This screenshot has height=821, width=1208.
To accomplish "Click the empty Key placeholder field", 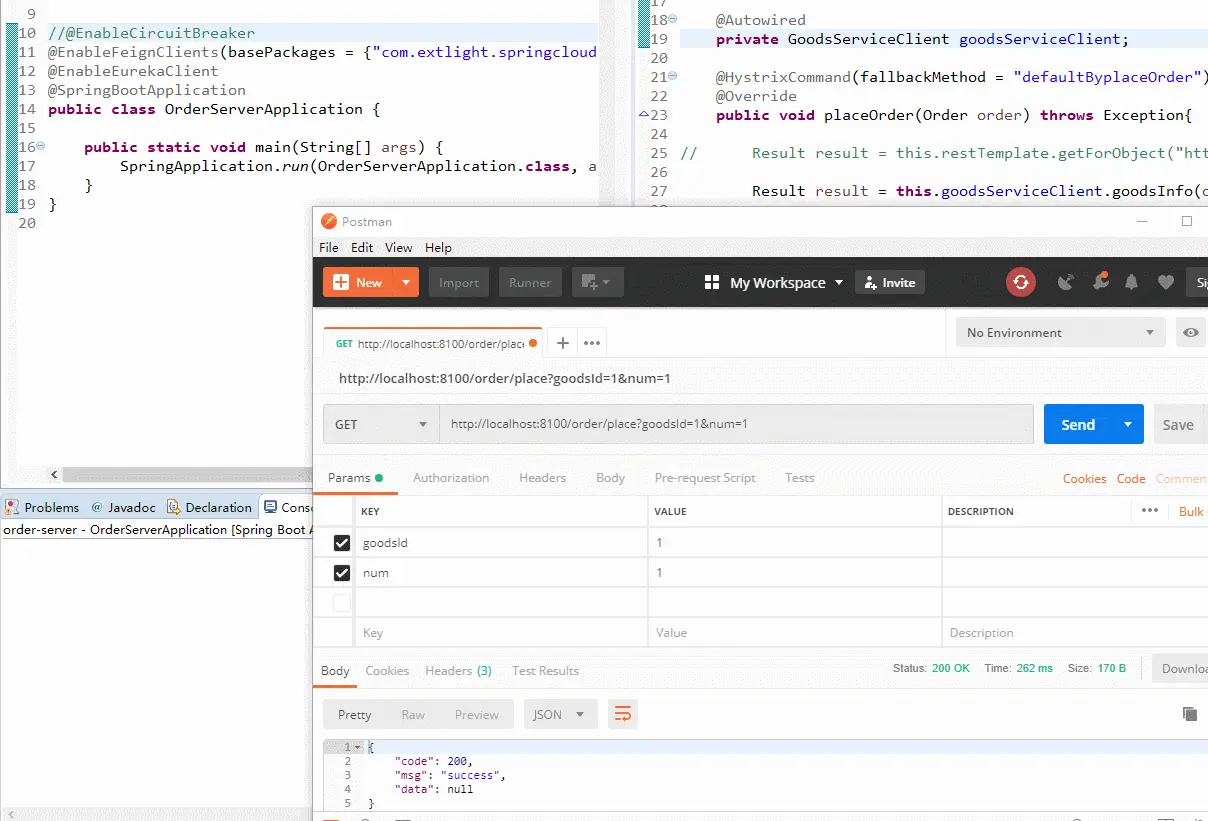I will click(x=501, y=633).
